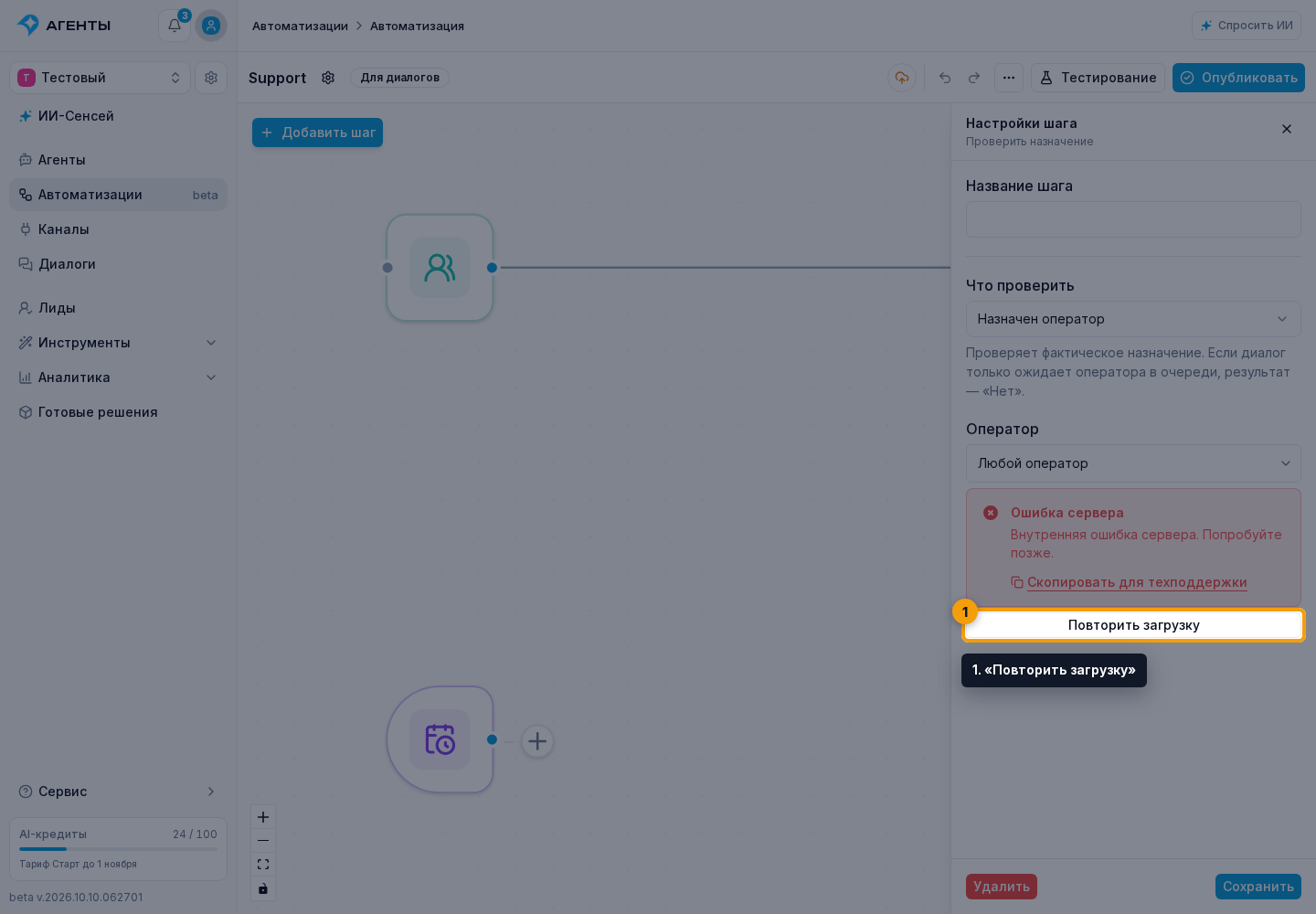
Task: Open workspace settings gear next to Тестовый
Action: pyautogui.click(x=211, y=78)
